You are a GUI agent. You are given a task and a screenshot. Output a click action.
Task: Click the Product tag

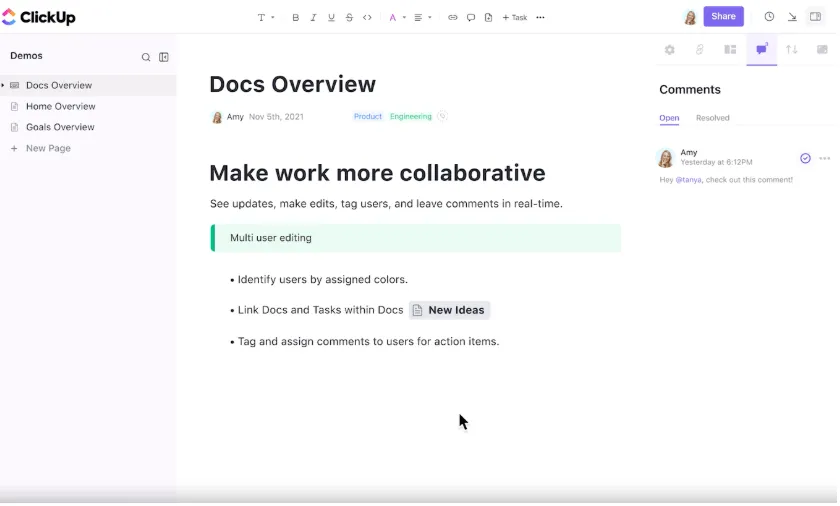pos(368,117)
